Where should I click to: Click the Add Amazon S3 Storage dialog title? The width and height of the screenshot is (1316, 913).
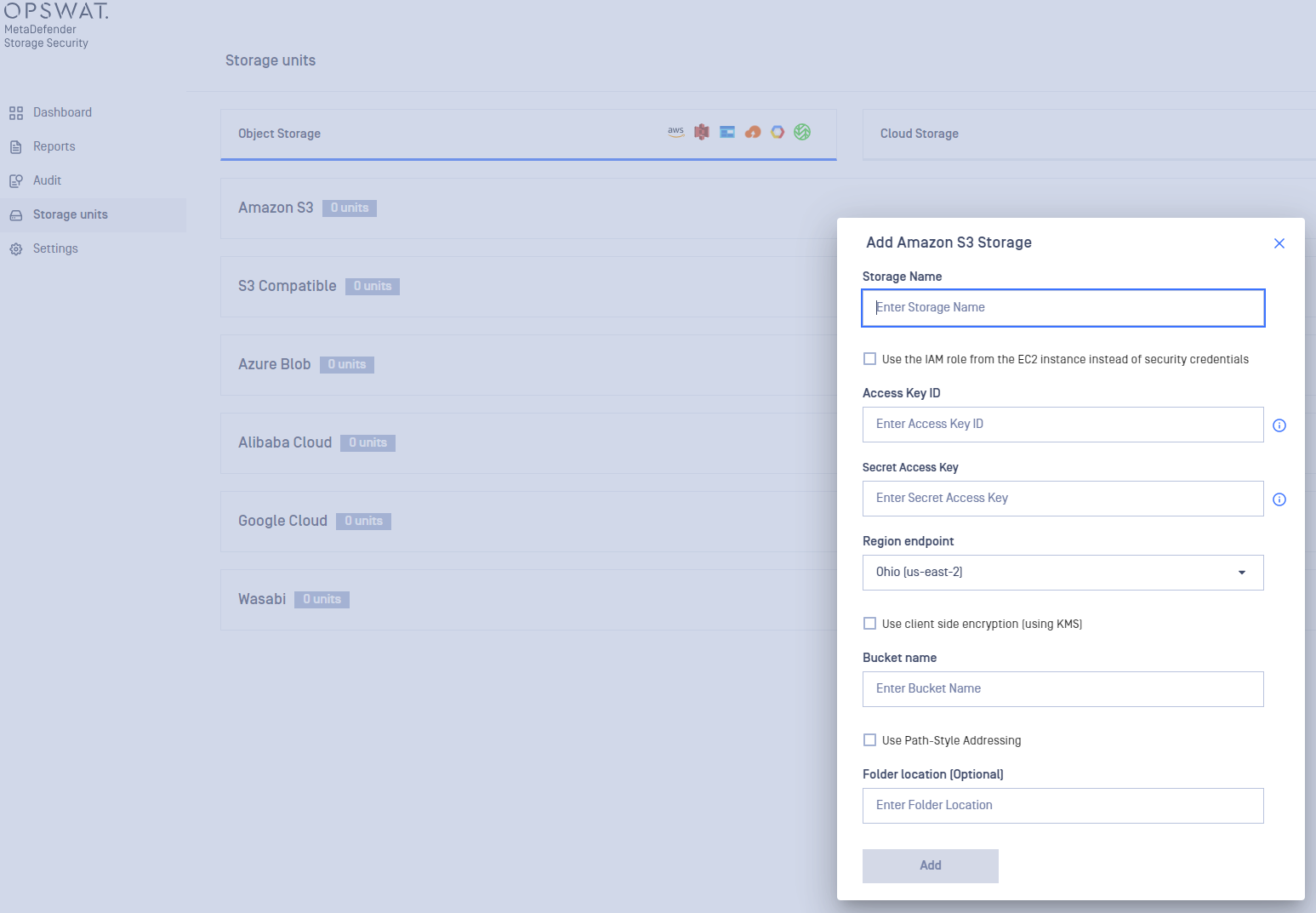tap(949, 243)
